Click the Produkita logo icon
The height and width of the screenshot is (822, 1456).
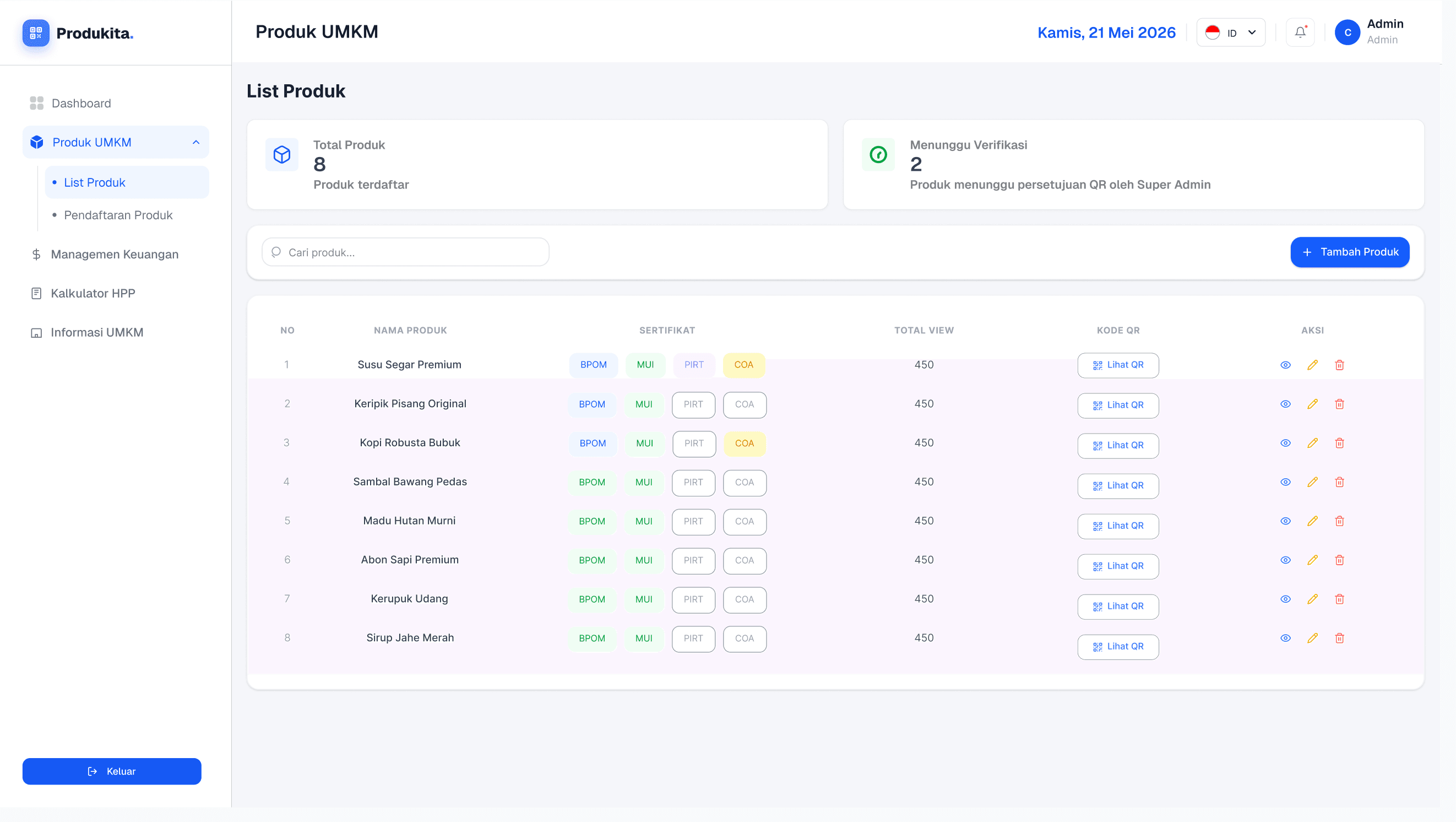click(36, 33)
